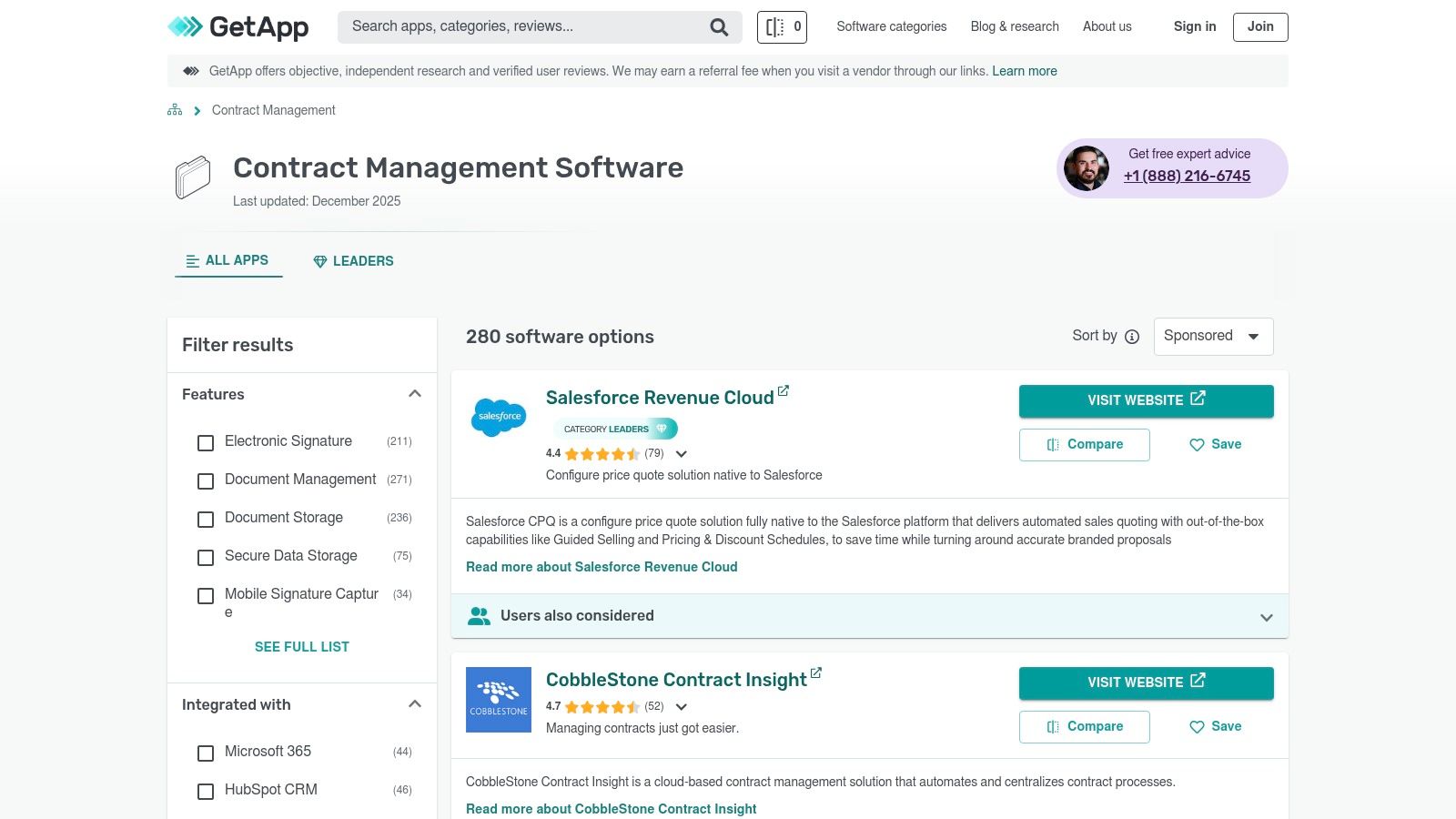The height and width of the screenshot is (819, 1456).
Task: Check the Document Storage filter
Action: [x=206, y=519]
